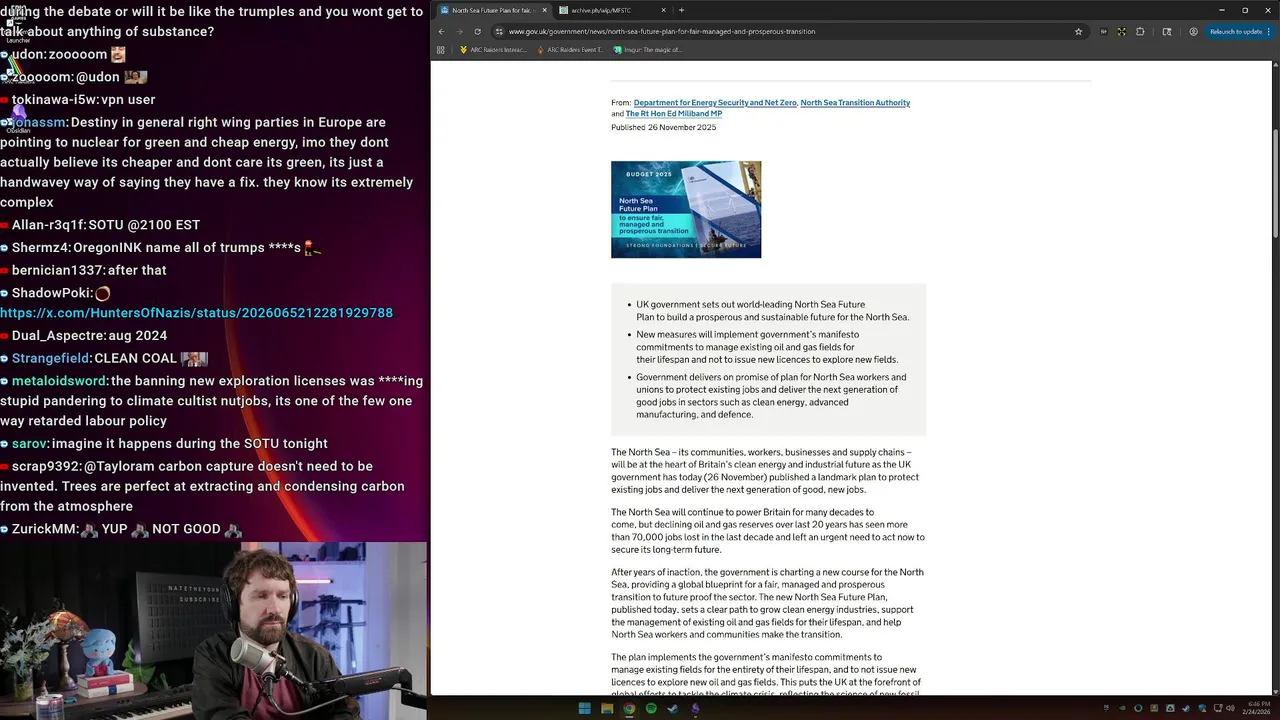Click paragraph starting 'After years of inaction'
Image resolution: width=1280 pixels, height=720 pixels.
pos(768,603)
